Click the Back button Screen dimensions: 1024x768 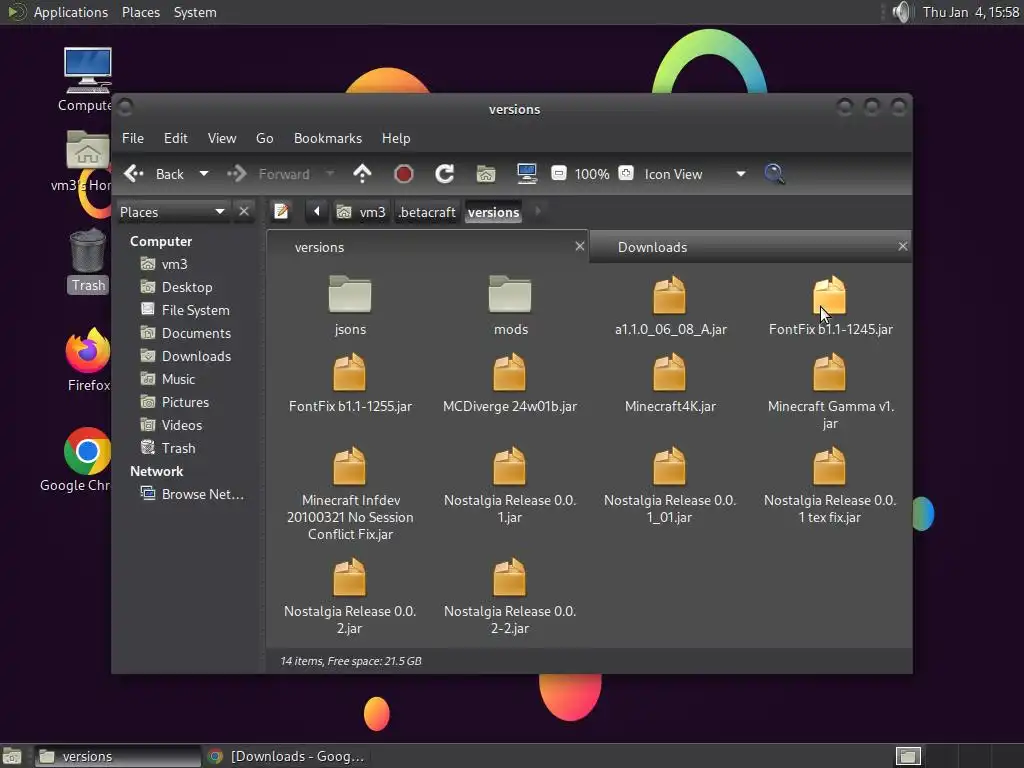tap(155, 174)
